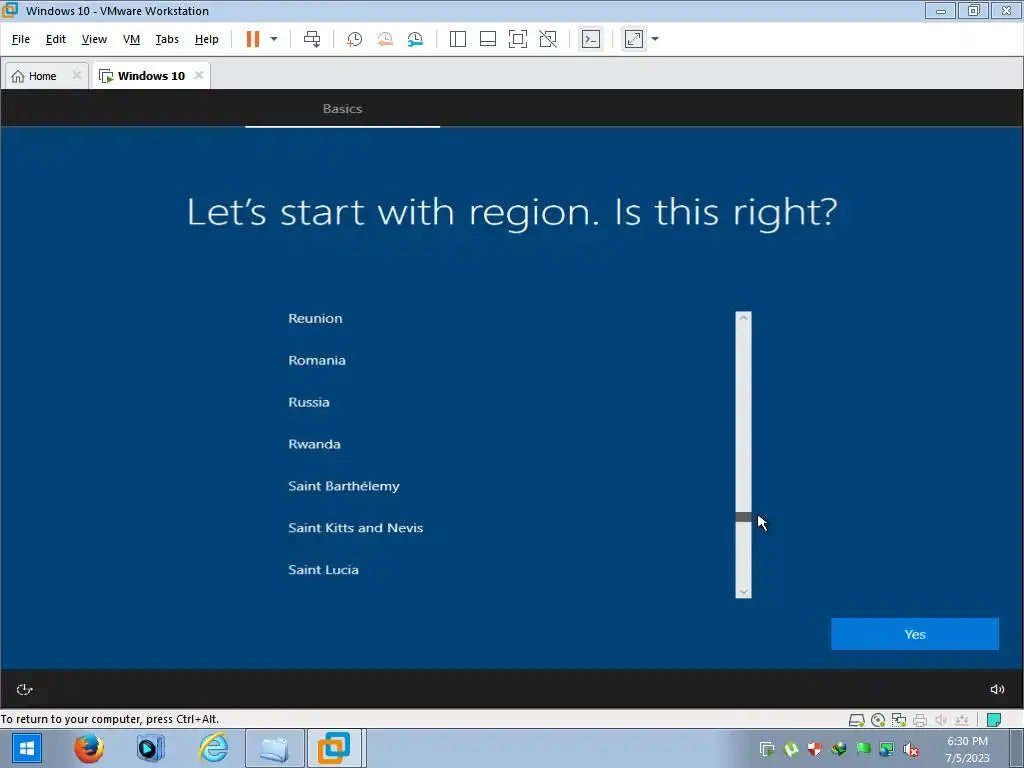Open the Windows Start button

point(26,748)
